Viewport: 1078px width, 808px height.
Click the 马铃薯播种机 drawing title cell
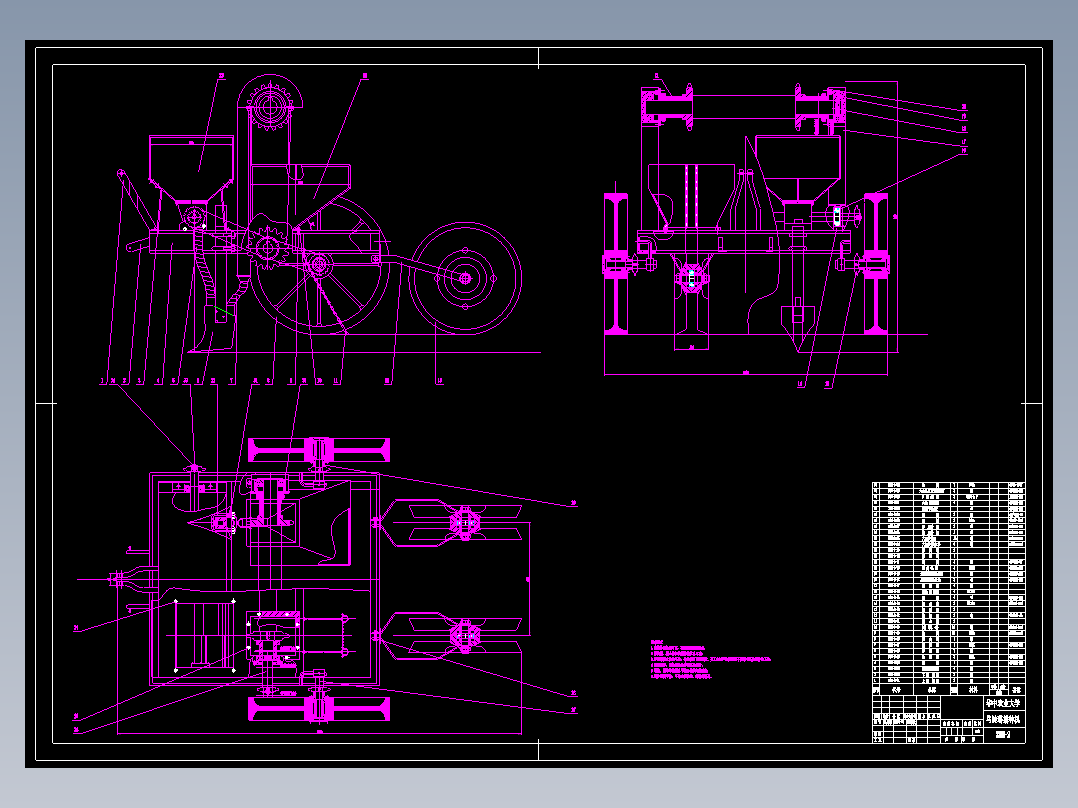(x=1004, y=719)
